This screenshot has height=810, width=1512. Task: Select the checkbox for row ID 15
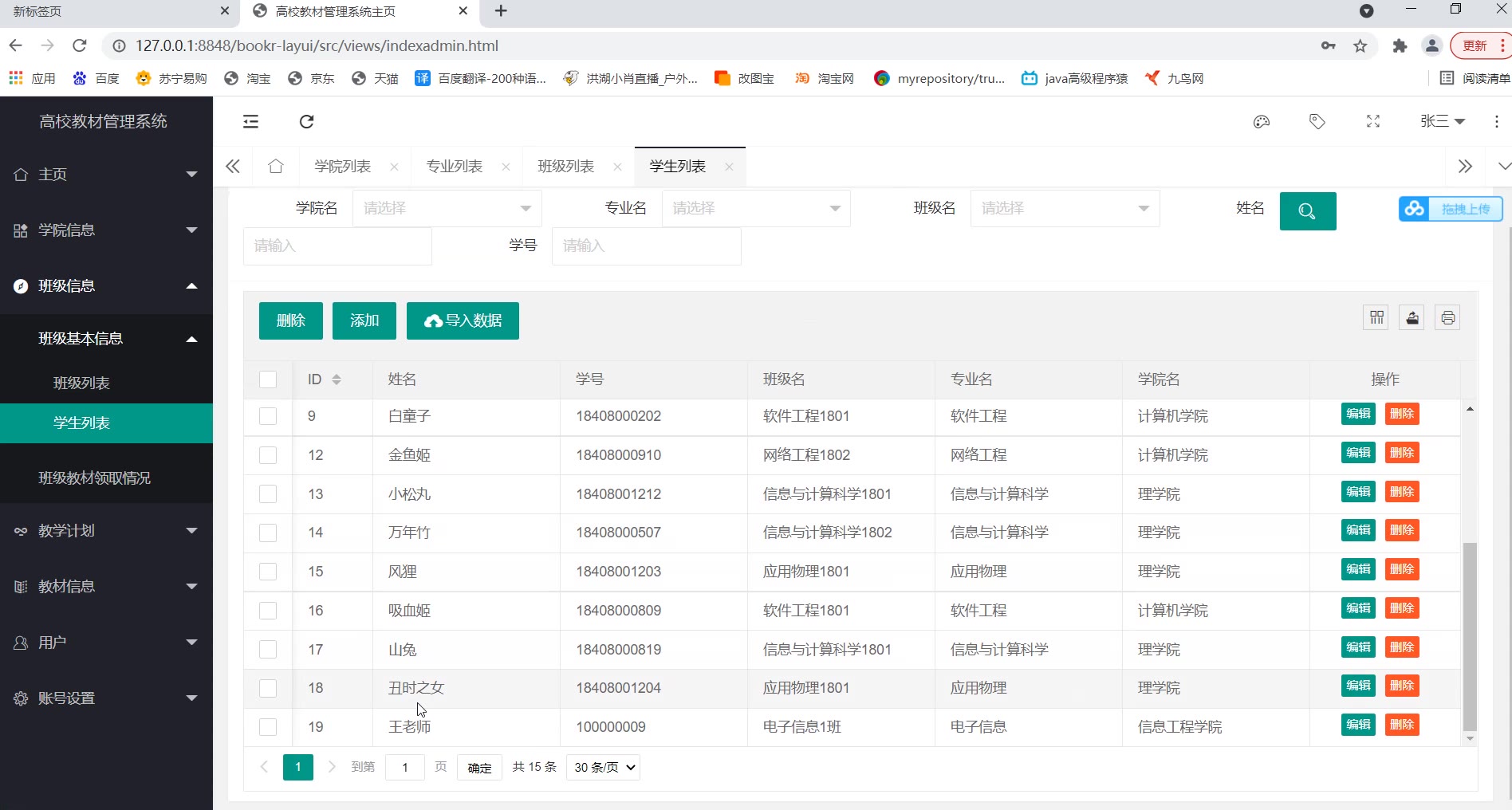point(268,572)
